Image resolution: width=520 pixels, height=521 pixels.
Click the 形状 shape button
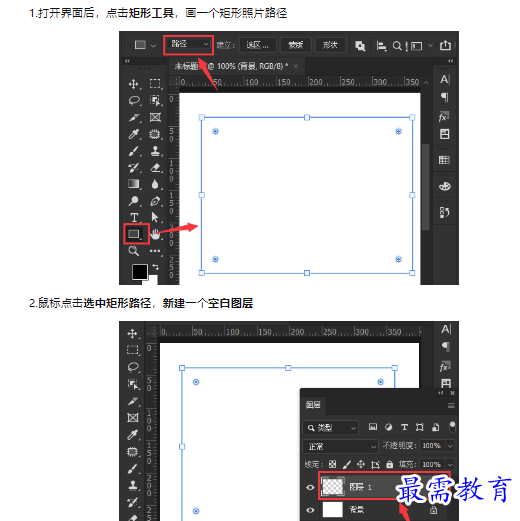coord(330,45)
